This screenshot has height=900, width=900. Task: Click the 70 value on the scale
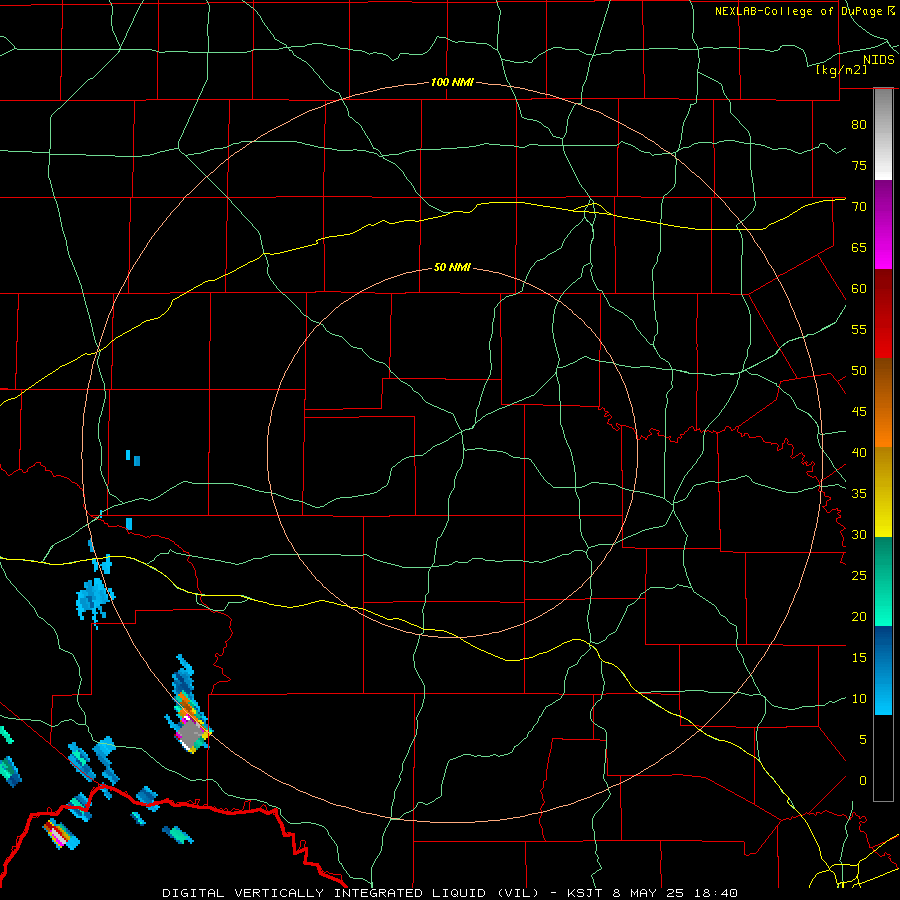point(859,207)
